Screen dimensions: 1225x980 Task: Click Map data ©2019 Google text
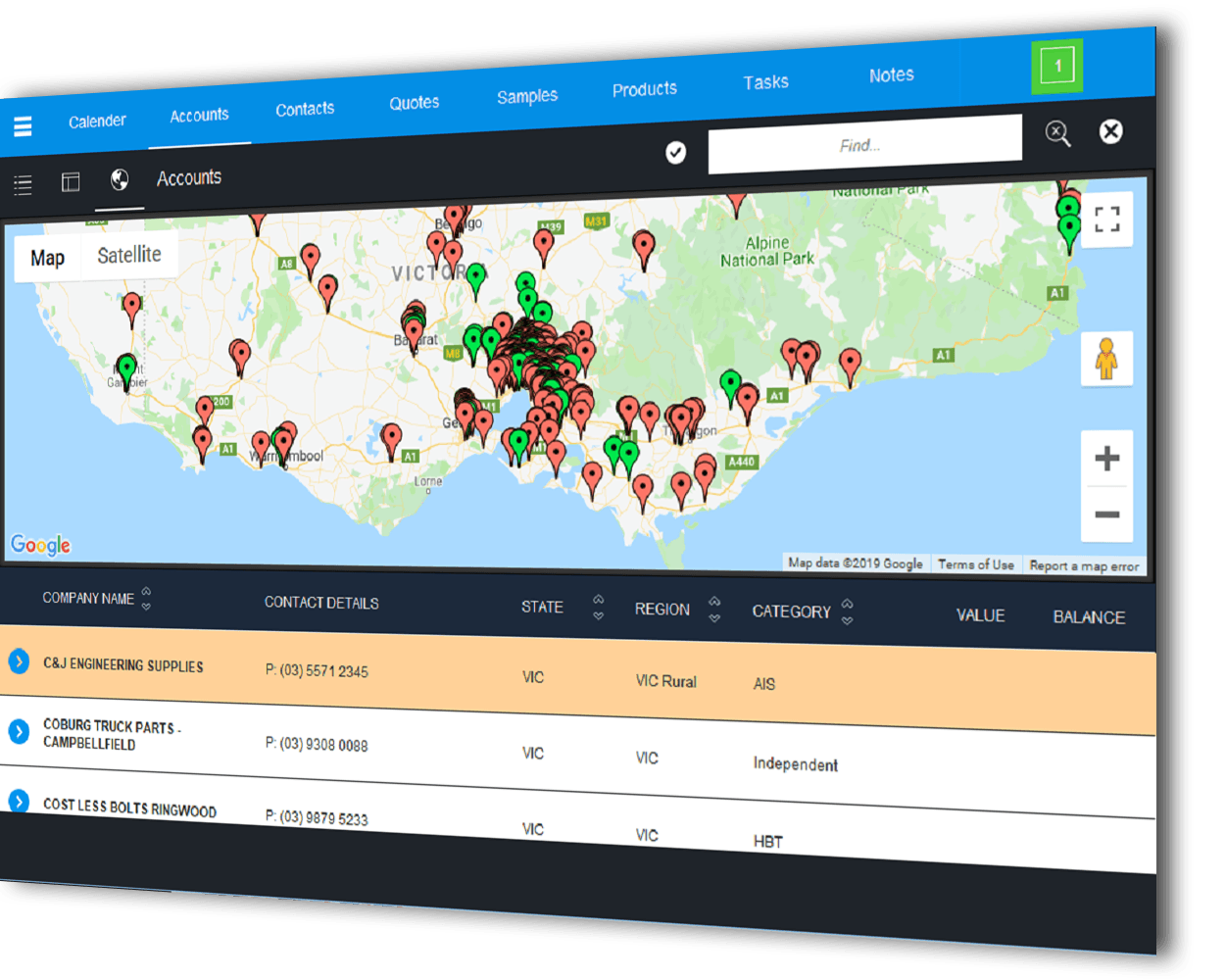856,563
